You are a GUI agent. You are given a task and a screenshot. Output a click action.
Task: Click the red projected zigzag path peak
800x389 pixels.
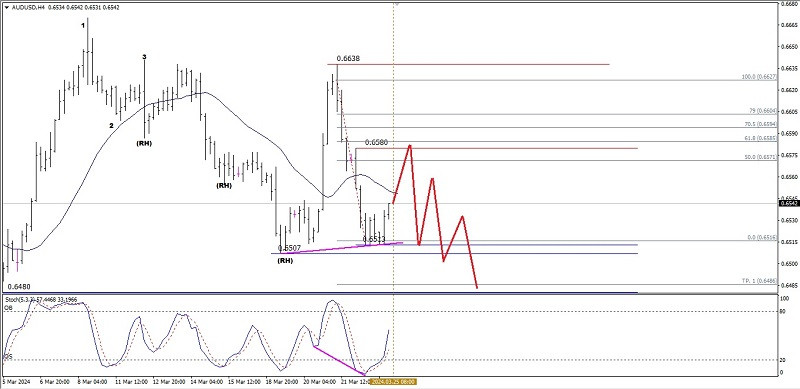410,146
